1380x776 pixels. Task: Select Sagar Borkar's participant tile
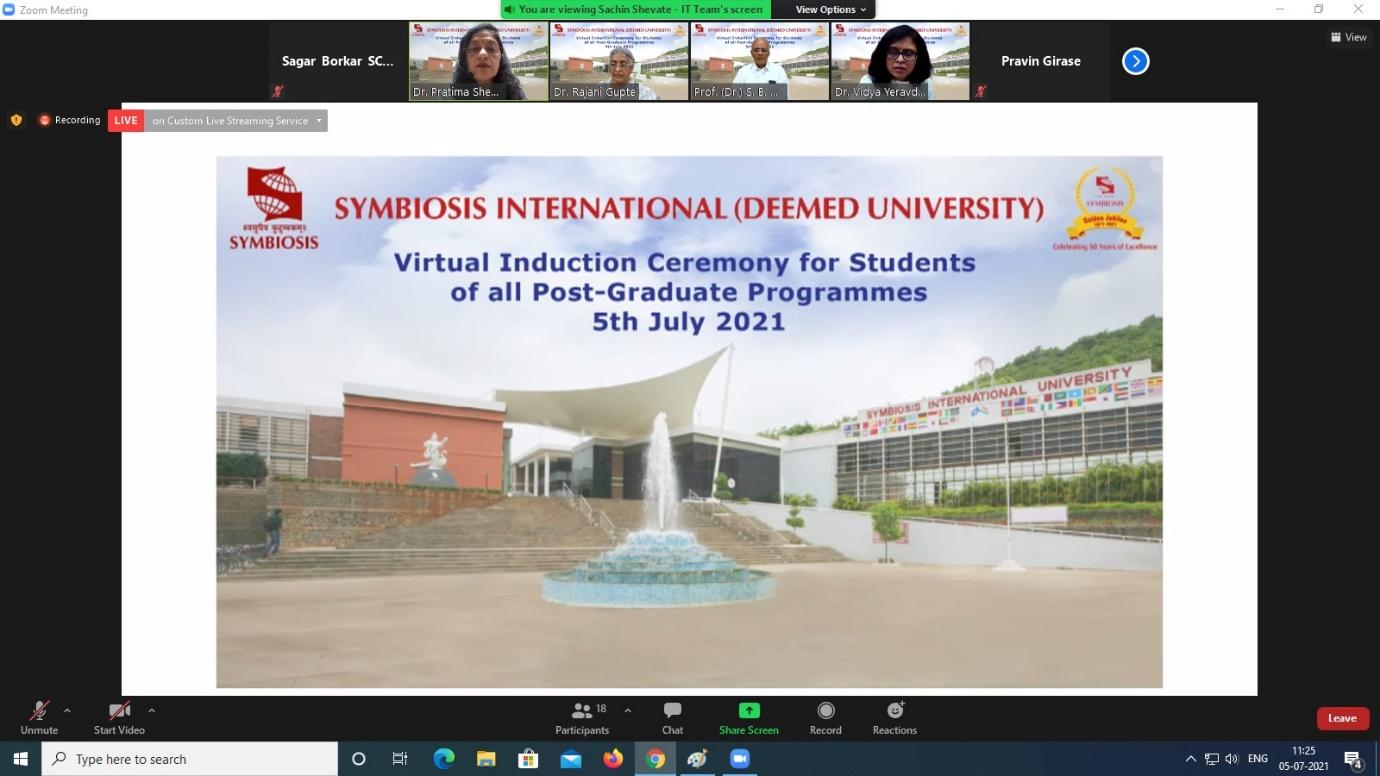click(x=338, y=61)
